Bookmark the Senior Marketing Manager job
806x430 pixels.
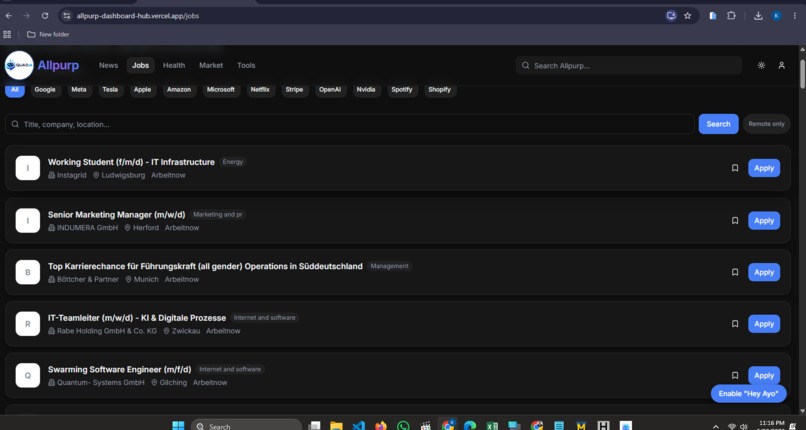click(x=735, y=220)
